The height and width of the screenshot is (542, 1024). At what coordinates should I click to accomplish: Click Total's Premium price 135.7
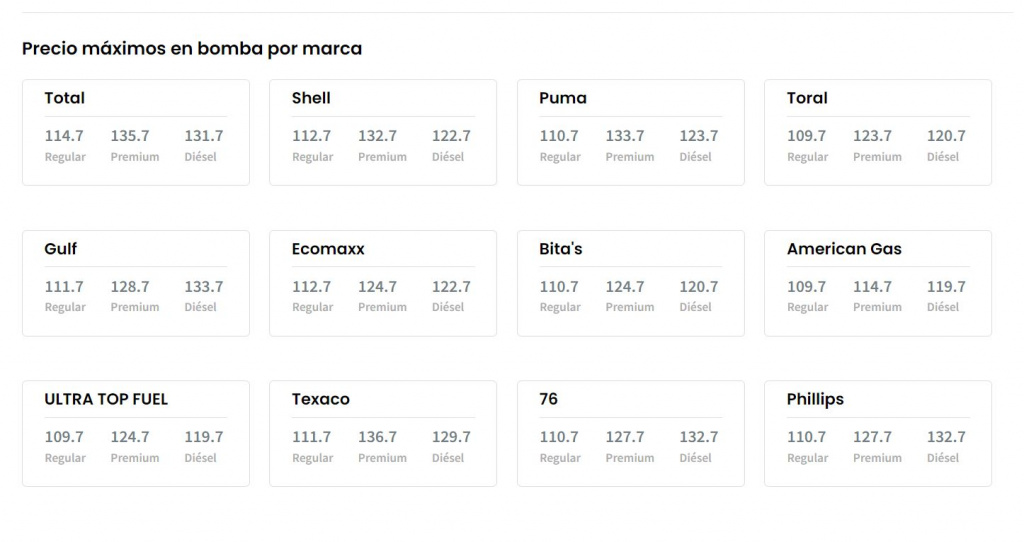coord(130,136)
